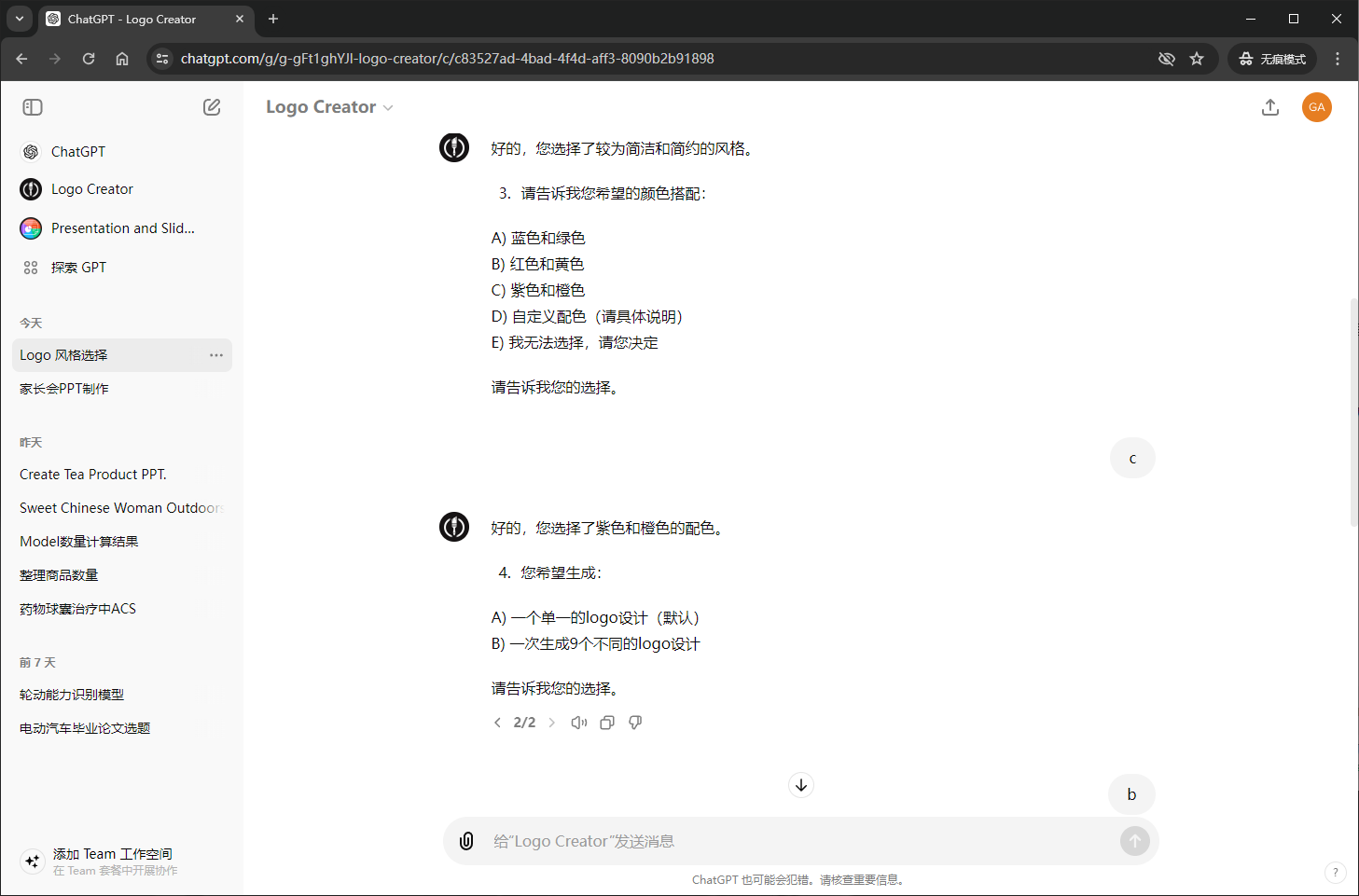This screenshot has height=896, width=1359.
Task: Attach a file using the paperclip icon
Action: [x=466, y=841]
